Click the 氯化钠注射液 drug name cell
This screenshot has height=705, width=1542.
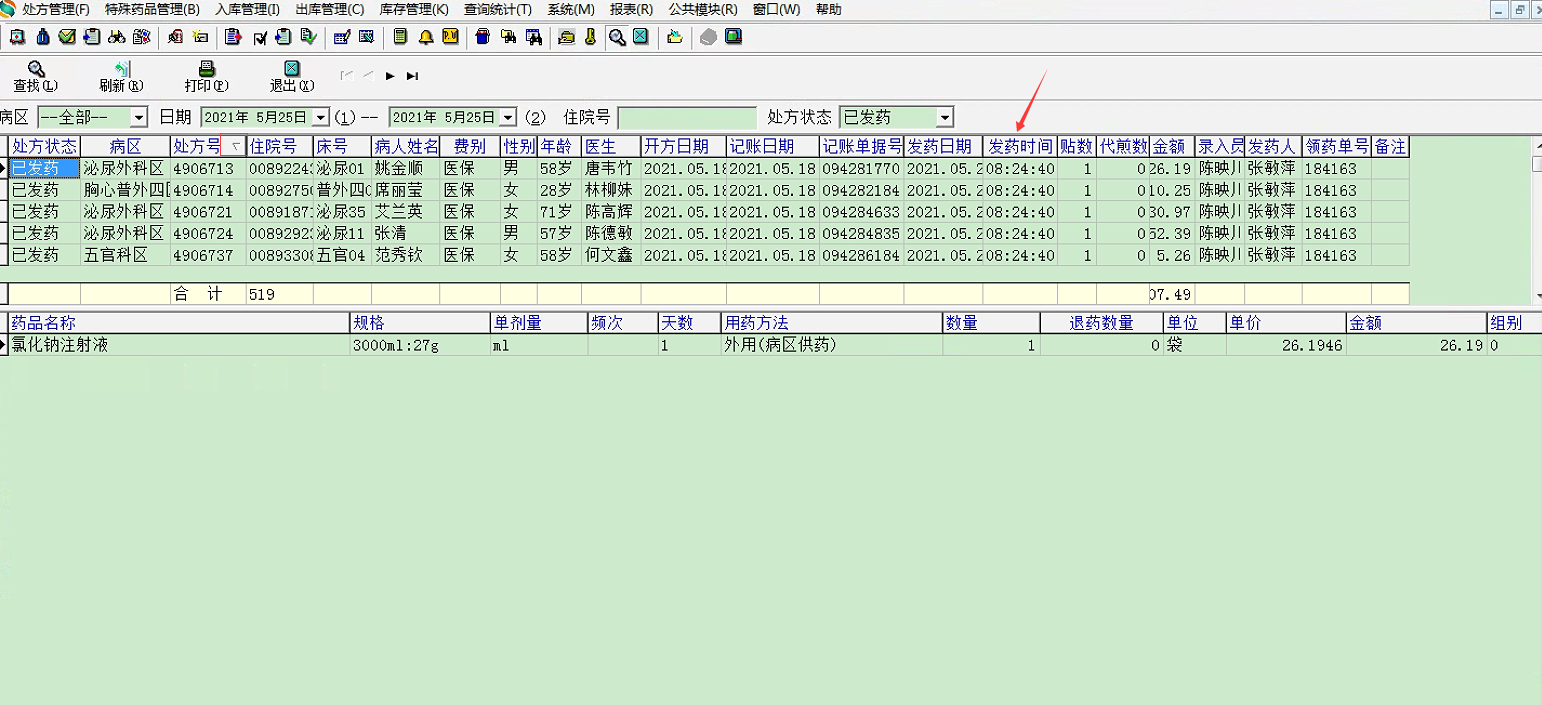[179, 345]
